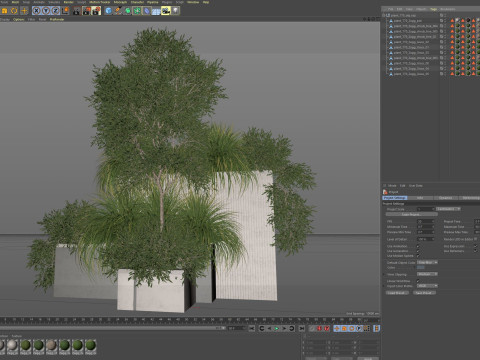Click the Load Preset button
Viewport: 480px width, 360px height.
[x=397, y=293]
